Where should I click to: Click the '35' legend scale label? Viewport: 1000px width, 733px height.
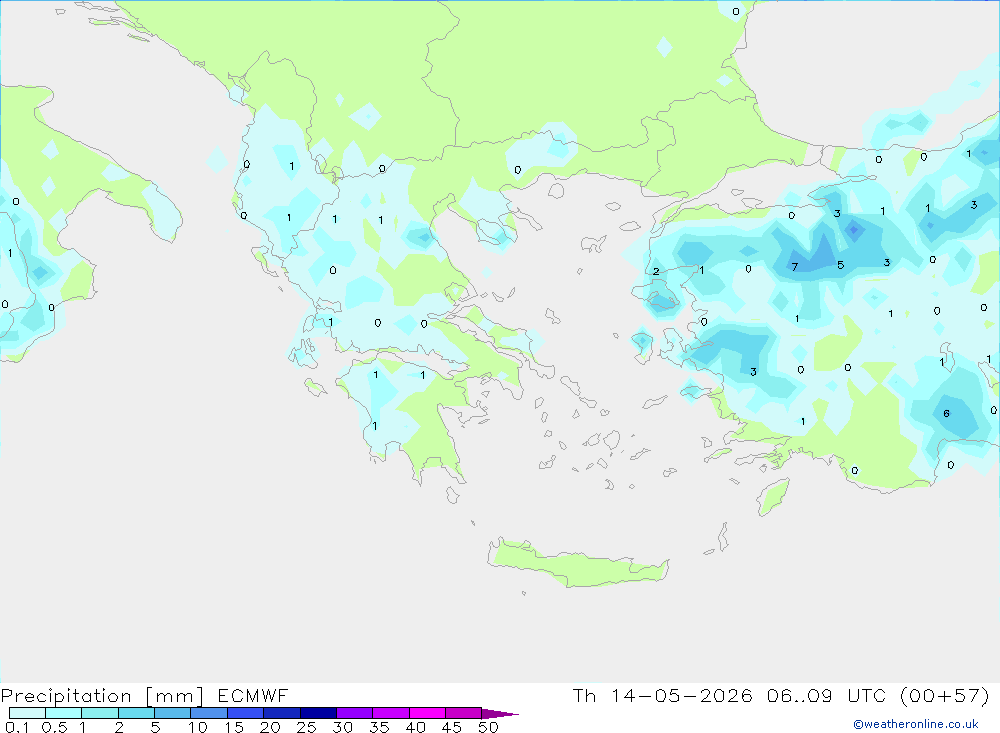(379, 727)
